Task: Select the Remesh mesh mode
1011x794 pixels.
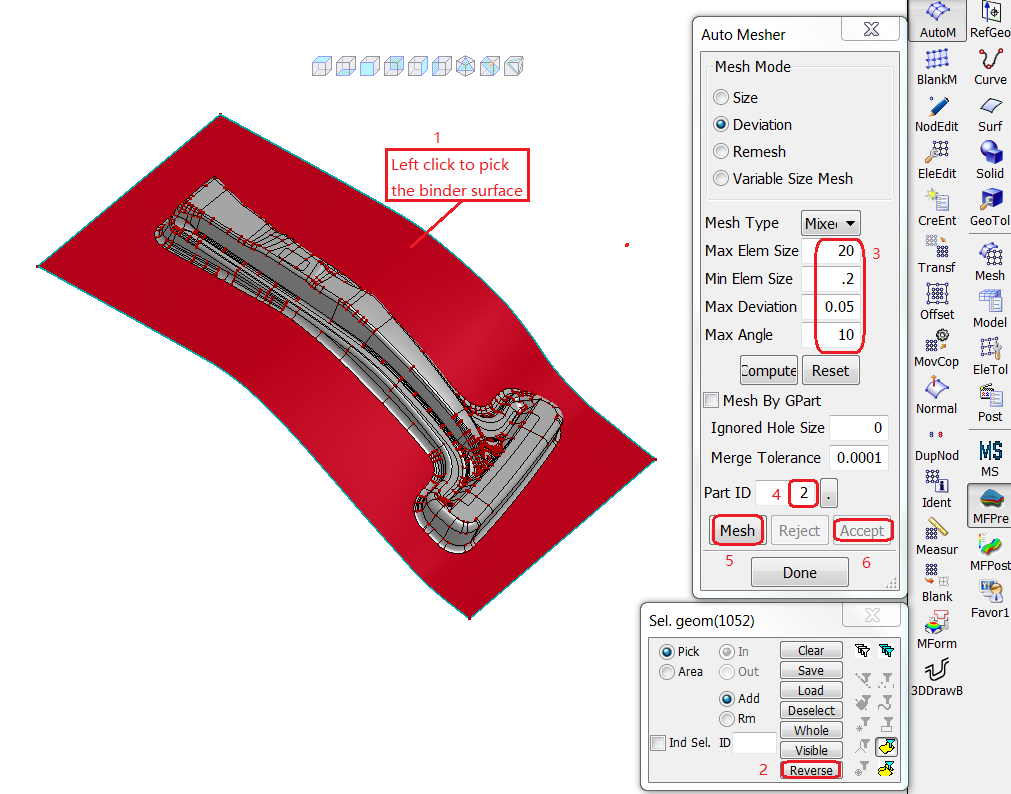Action: click(x=749, y=152)
